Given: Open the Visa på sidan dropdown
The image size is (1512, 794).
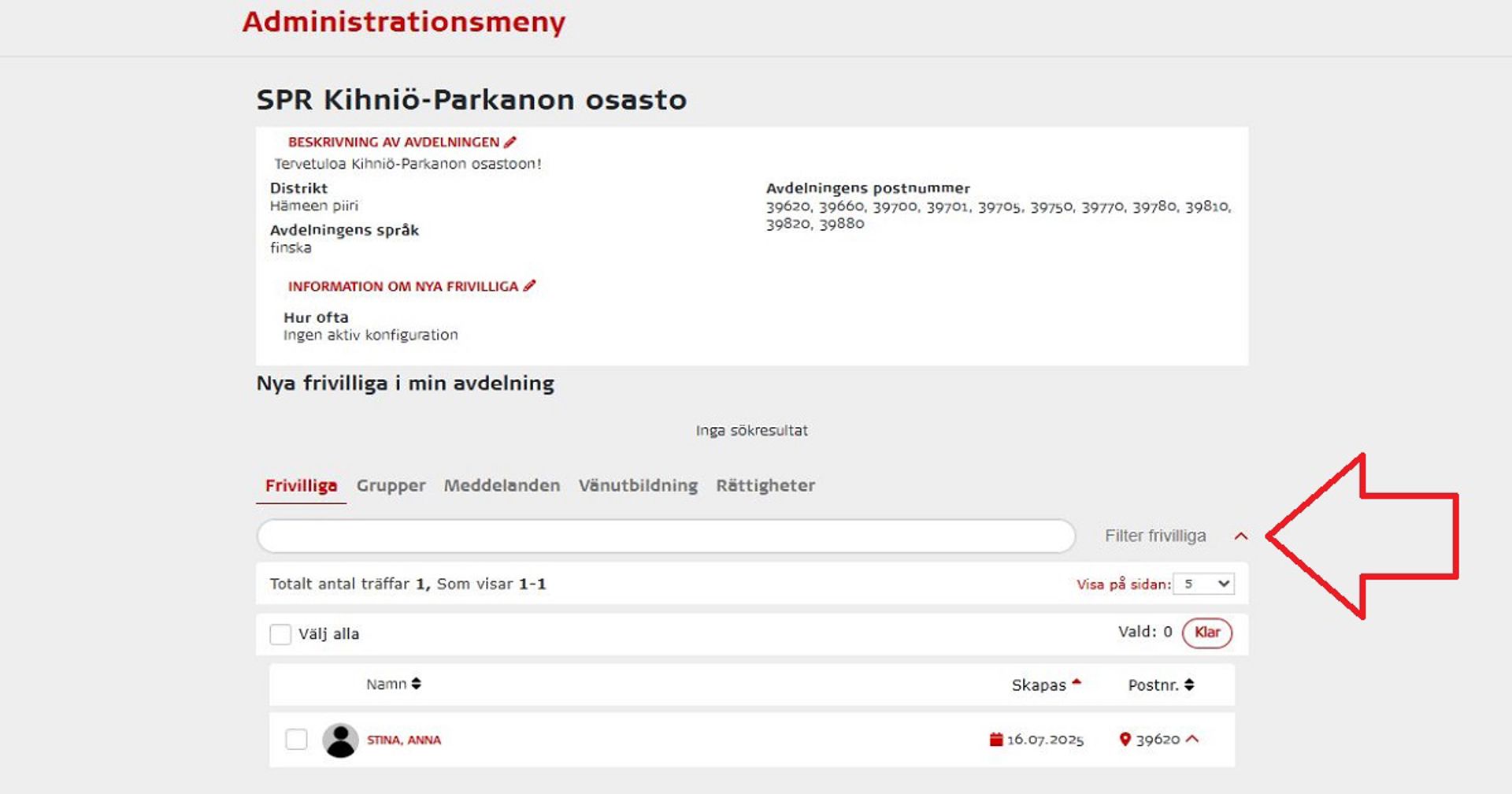Looking at the screenshot, I should pos(1203,584).
